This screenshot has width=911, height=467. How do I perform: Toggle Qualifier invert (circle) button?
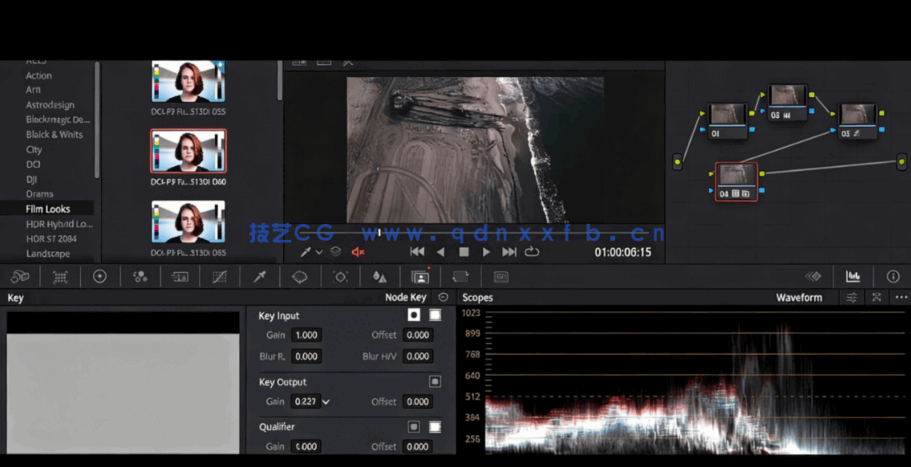(414, 427)
